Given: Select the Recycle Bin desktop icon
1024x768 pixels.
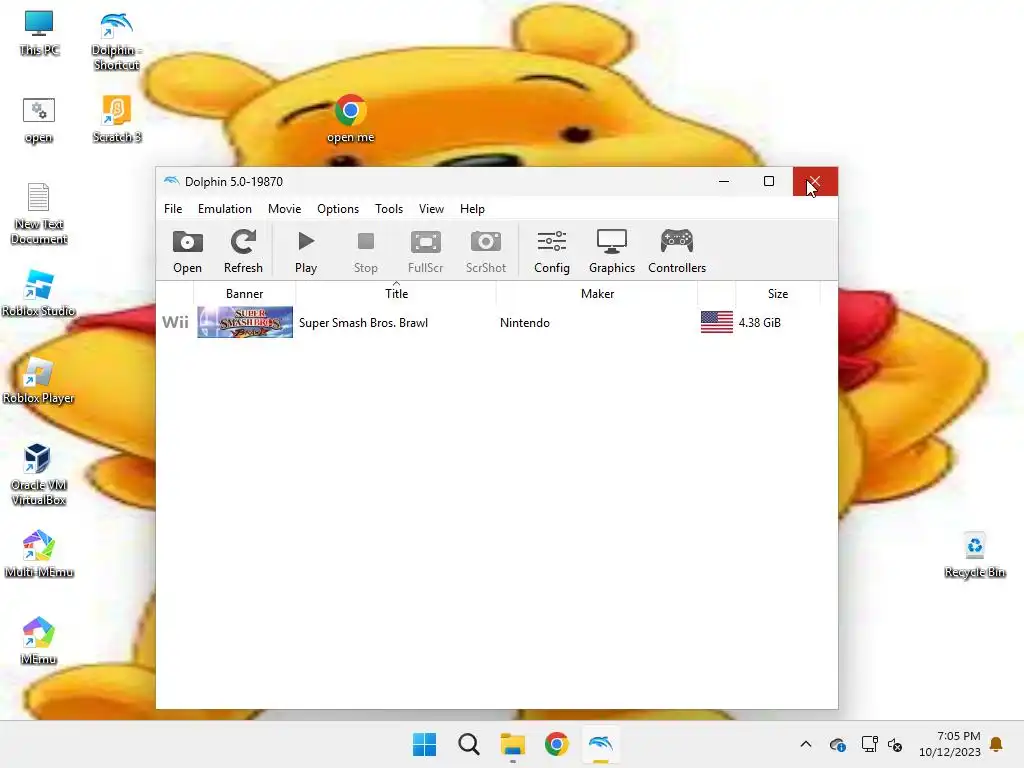Looking at the screenshot, I should point(974,555).
